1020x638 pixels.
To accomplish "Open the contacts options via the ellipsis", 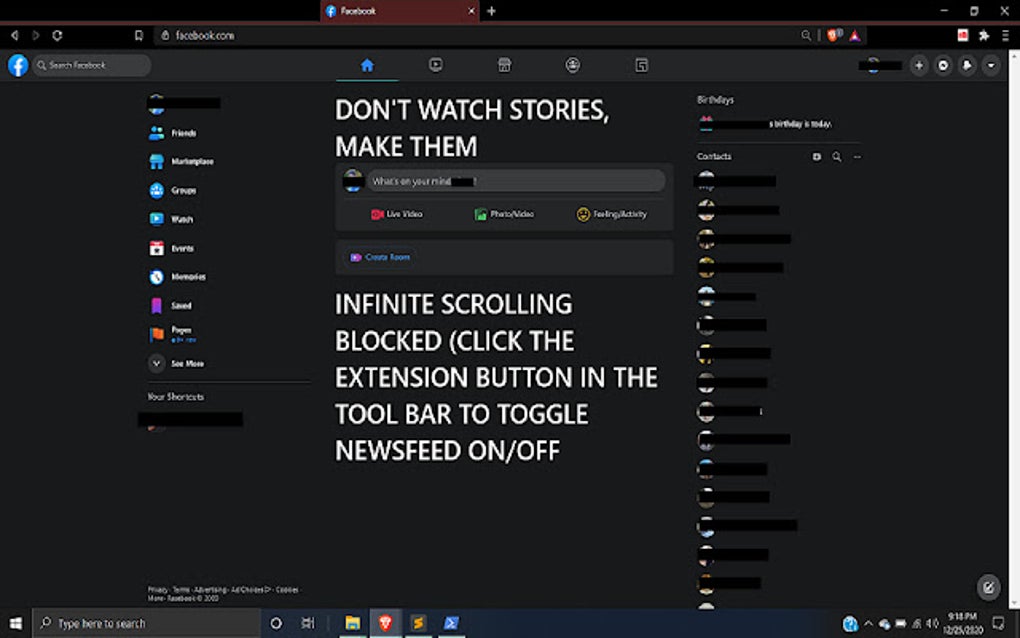I will coord(857,157).
